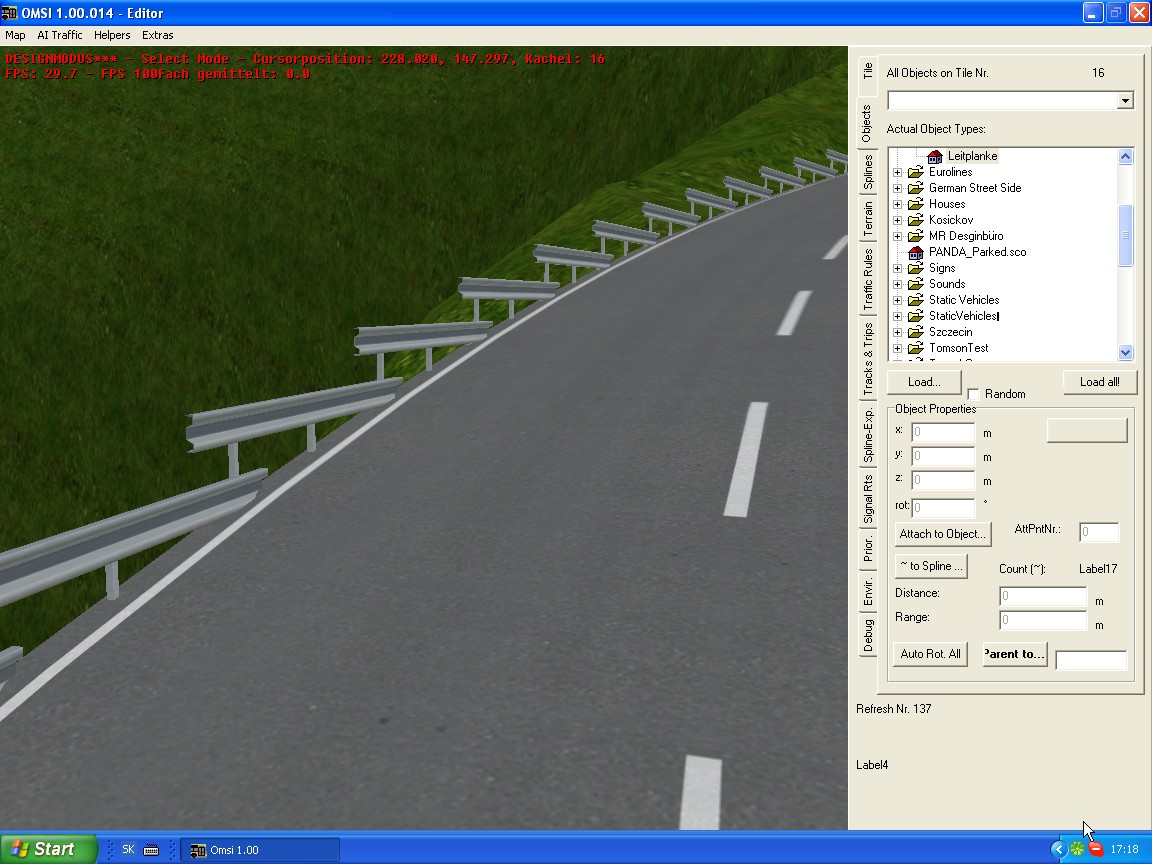Click the Szczecin folder icon

[x=915, y=332]
